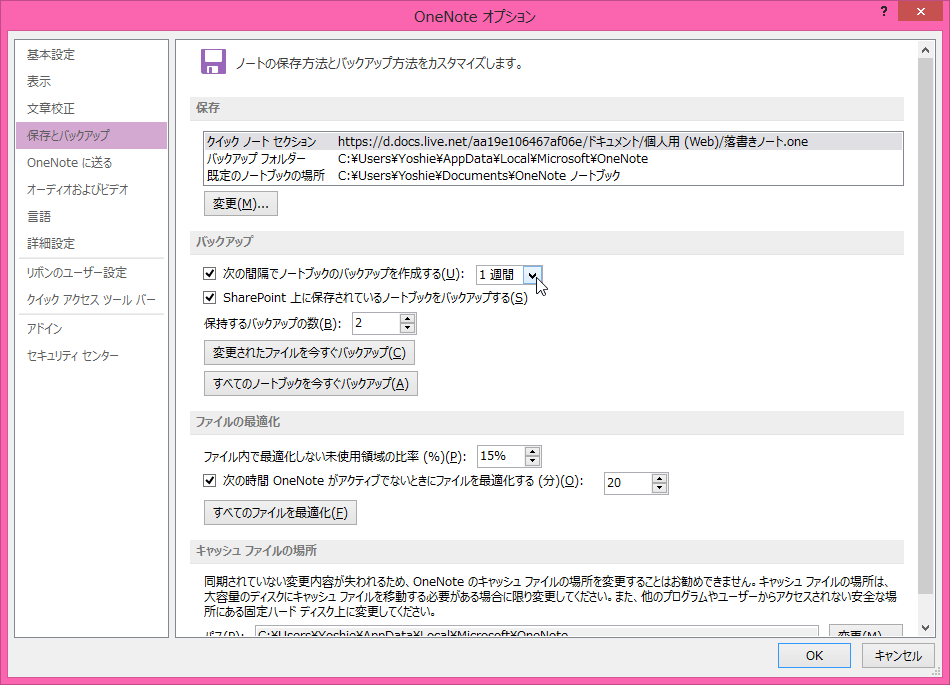Open the 1 週間 backup interval dropdown
The height and width of the screenshot is (685, 950).
532,275
